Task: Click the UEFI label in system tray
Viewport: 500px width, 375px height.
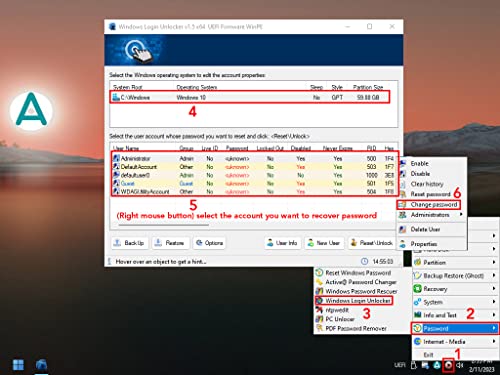Action: click(400, 365)
